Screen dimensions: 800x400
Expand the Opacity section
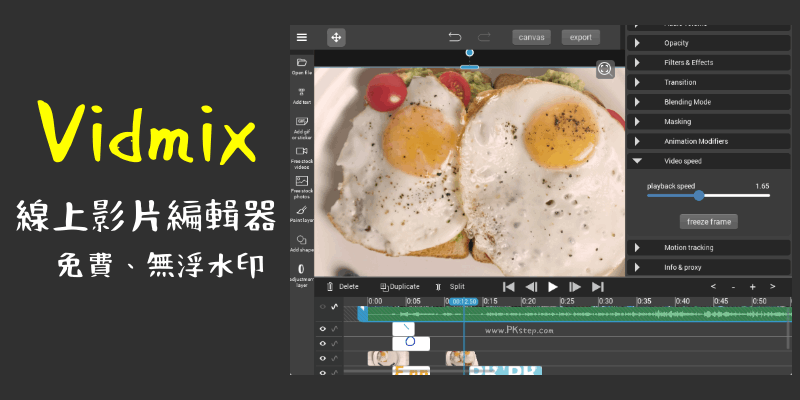tap(709, 43)
